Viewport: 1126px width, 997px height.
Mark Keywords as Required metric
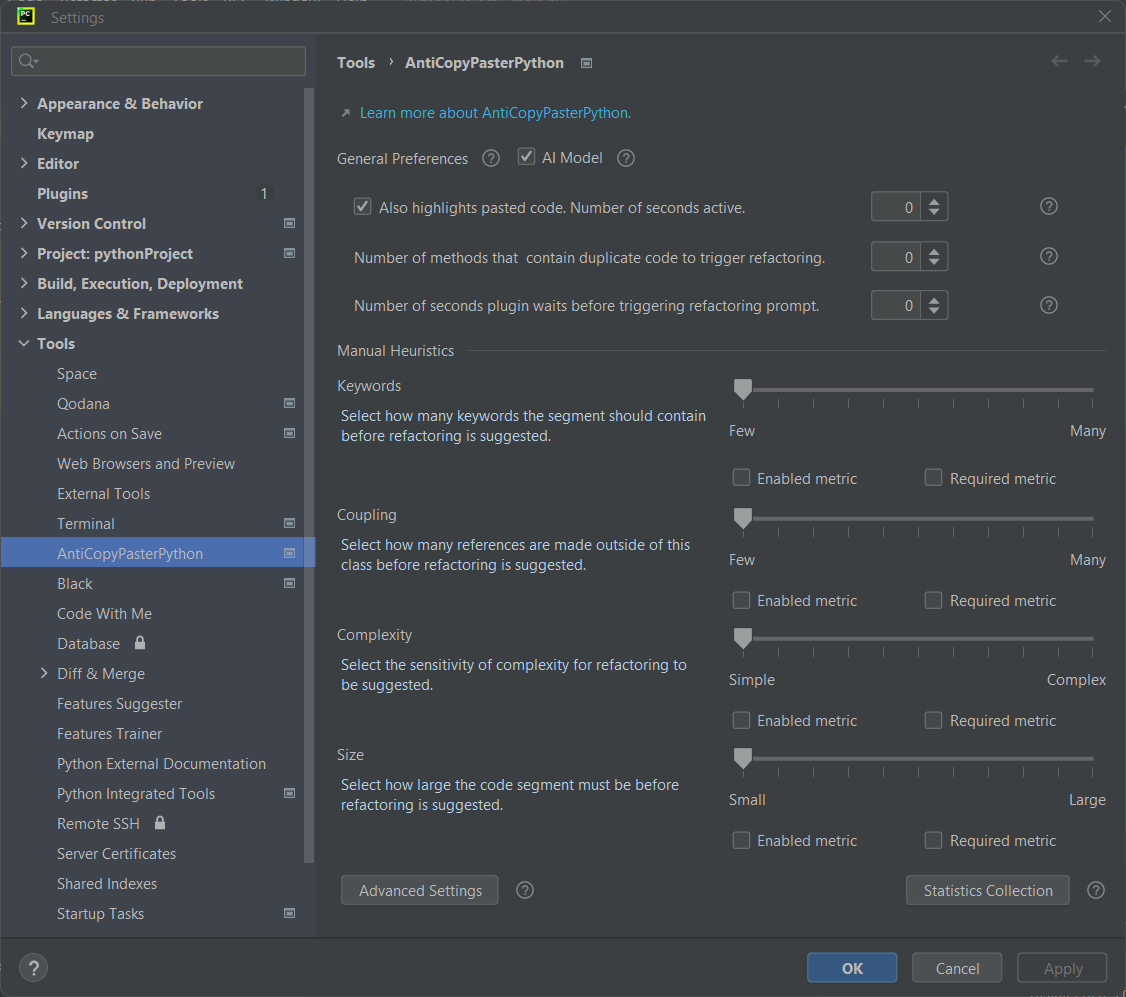click(x=934, y=478)
